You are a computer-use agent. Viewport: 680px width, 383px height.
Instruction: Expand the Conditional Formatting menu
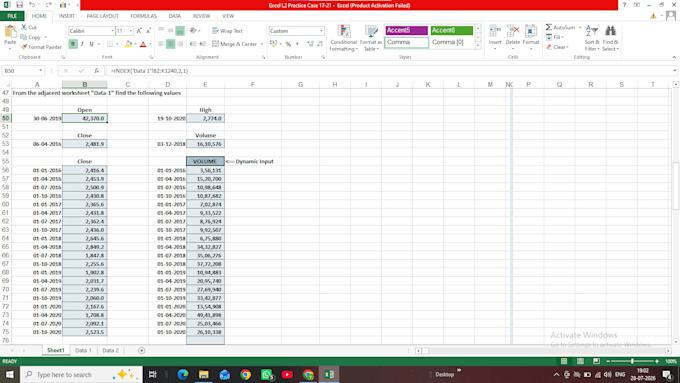pos(343,38)
